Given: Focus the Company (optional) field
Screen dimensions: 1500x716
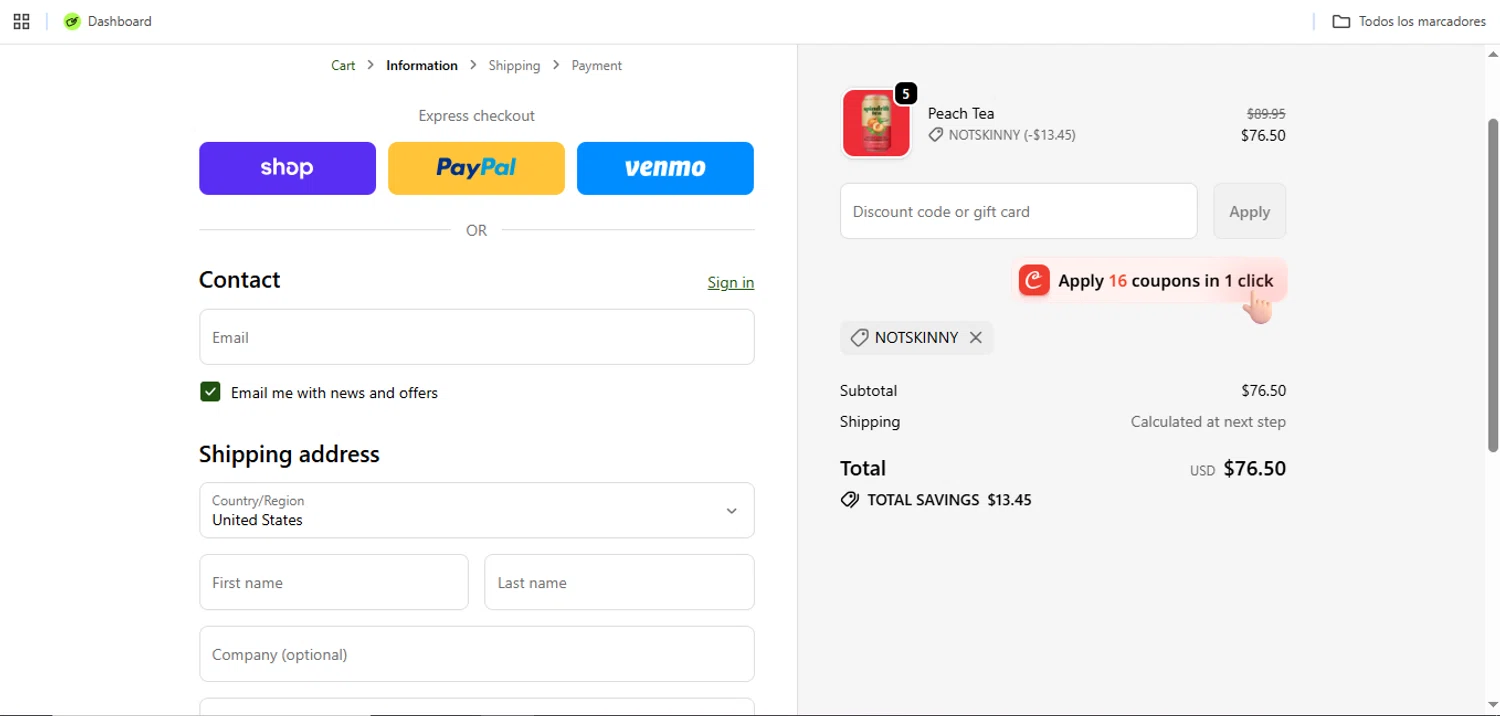Looking at the screenshot, I should click(x=477, y=654).
